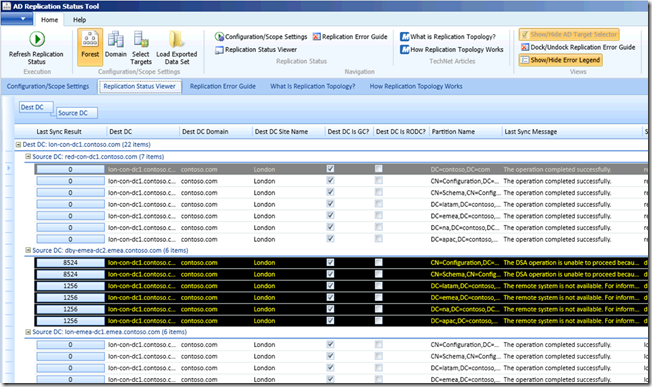
Task: Collapse the Dest DC lon-con-dc1.contoso.com group
Action: click(18, 145)
